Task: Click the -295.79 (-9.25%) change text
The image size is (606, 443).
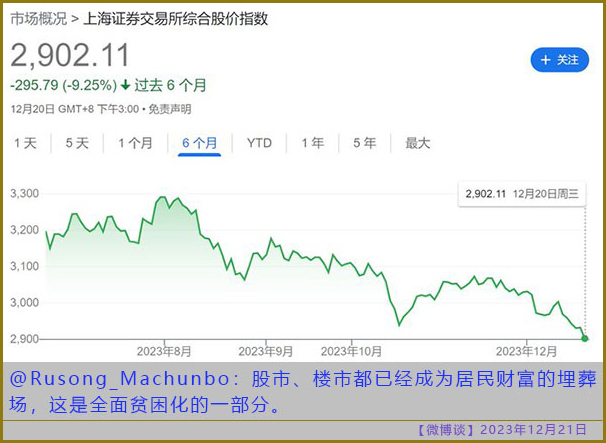Action: [x=63, y=85]
